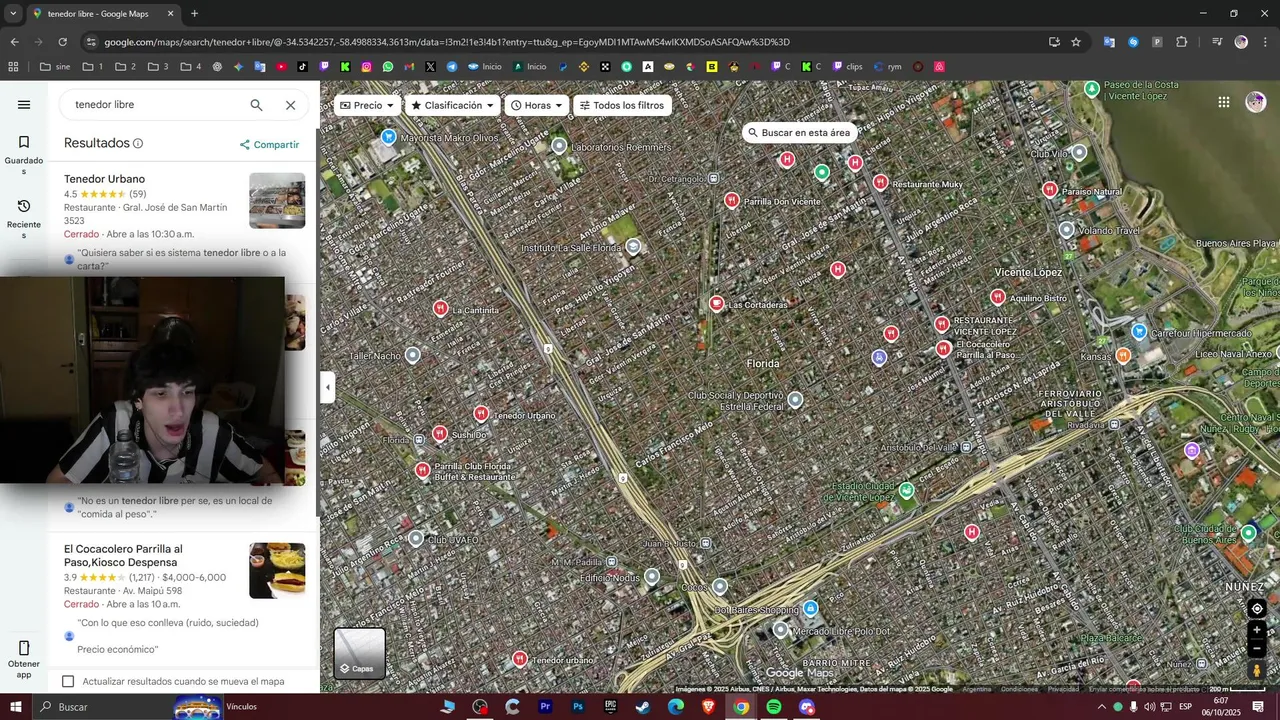
Task: Select the Street View pegman
Action: (x=1257, y=671)
